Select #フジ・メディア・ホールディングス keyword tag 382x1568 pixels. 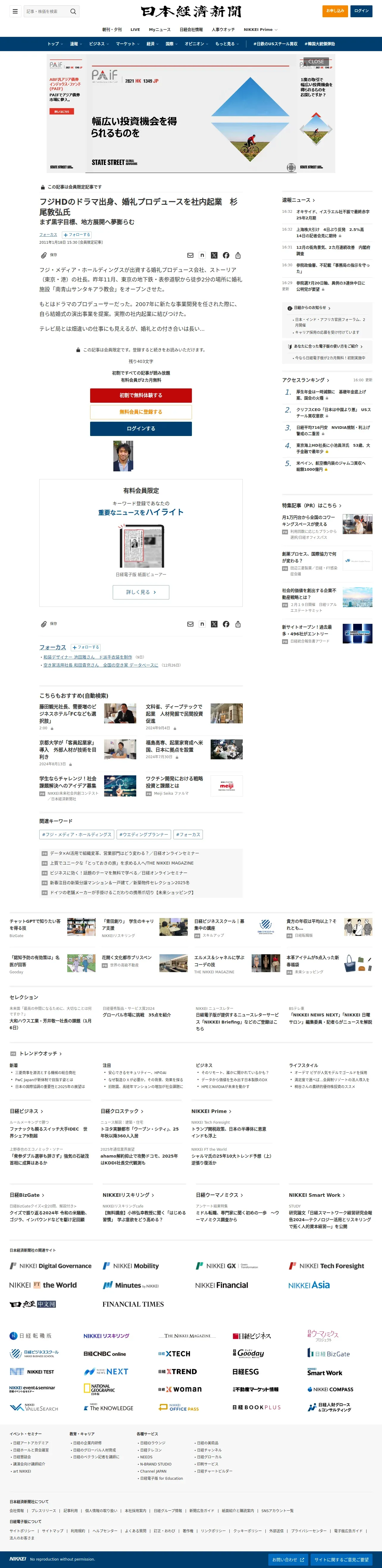tap(77, 835)
